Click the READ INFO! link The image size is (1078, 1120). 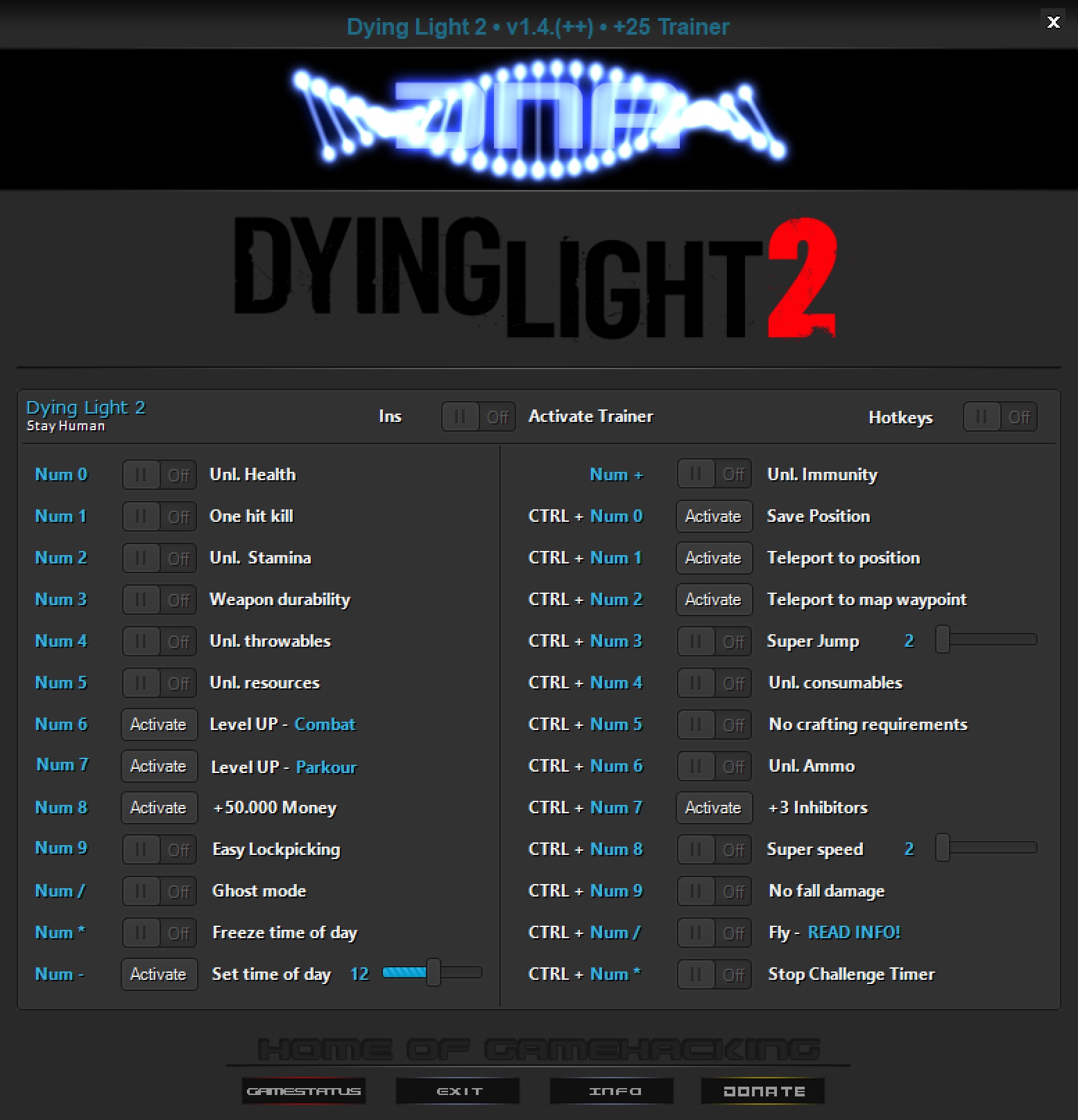854,933
